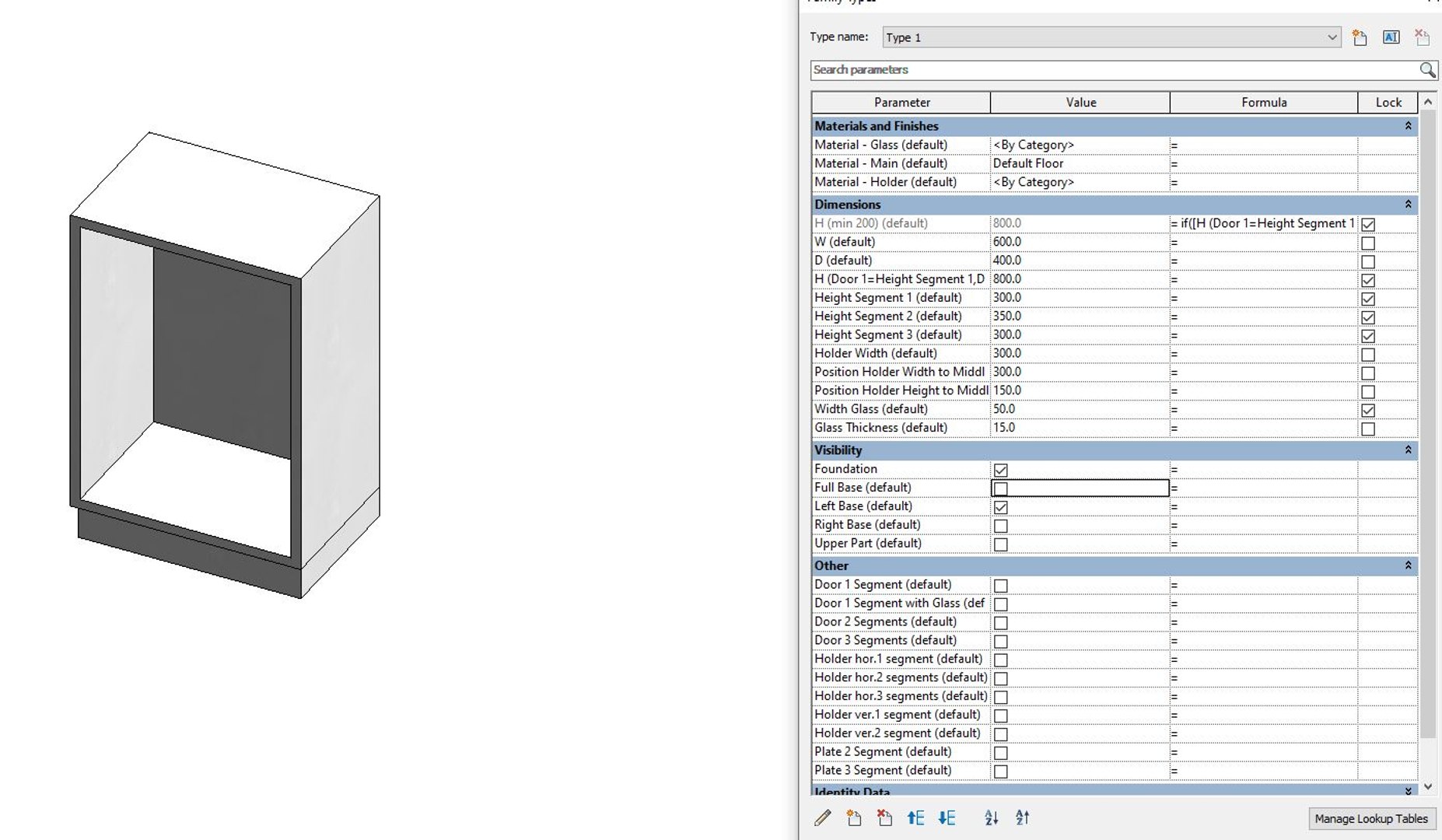Click the Delete Type icon
The width and height of the screenshot is (1442, 840).
click(1422, 37)
